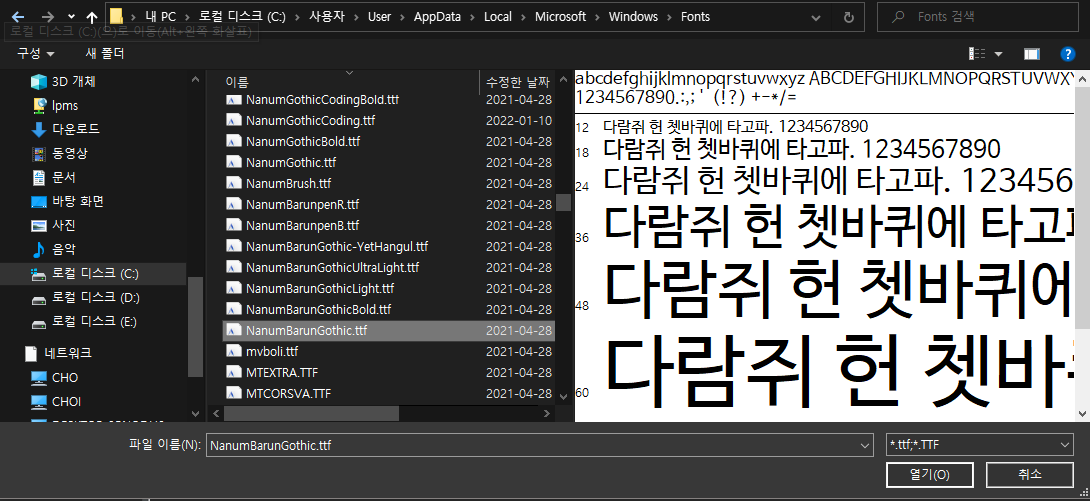
Task: Open the *.ttf;*.TTF file type dropdown
Action: 979,445
